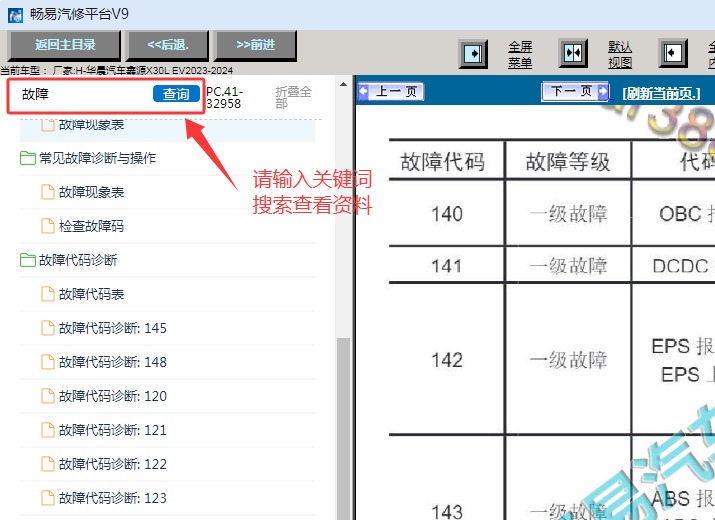
Task: Click the left-arrow panel icon beside 默认视图
Action: coord(673,53)
